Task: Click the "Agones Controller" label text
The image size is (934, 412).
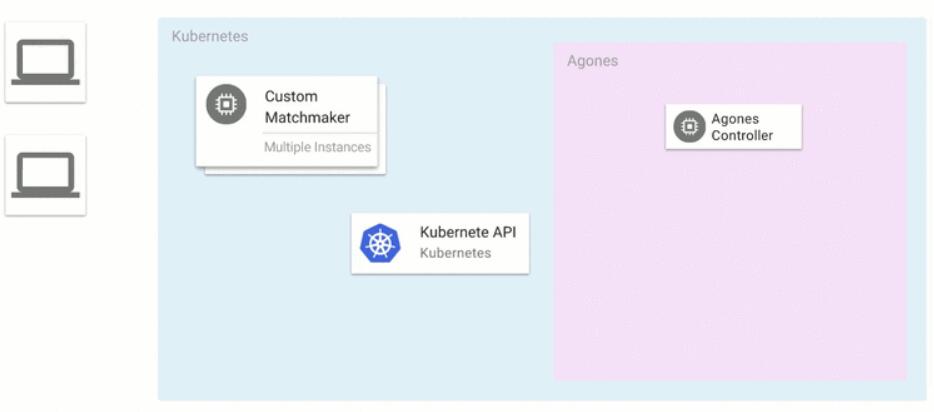Action: point(742,127)
